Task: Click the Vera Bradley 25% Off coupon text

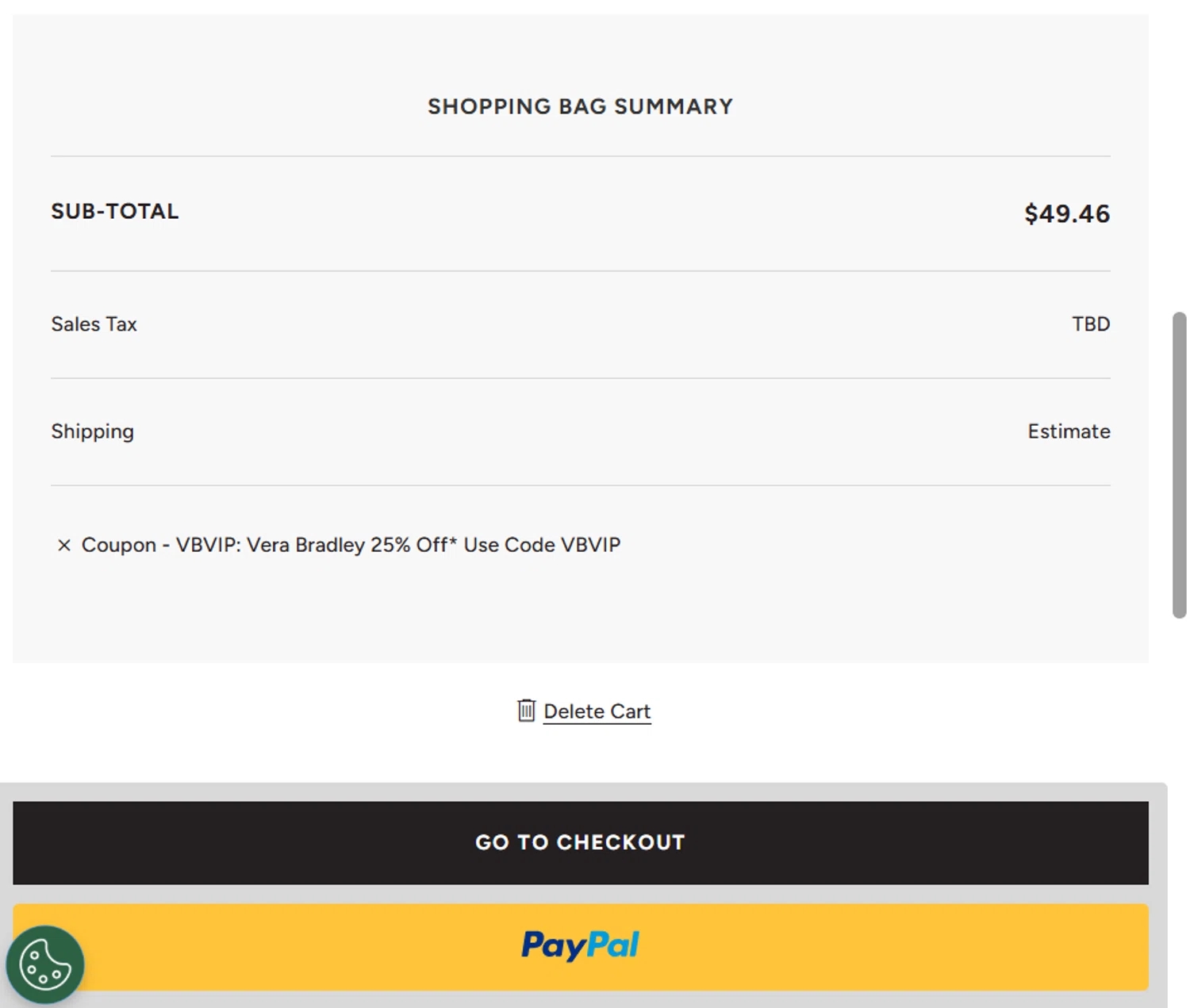Action: 351,546
